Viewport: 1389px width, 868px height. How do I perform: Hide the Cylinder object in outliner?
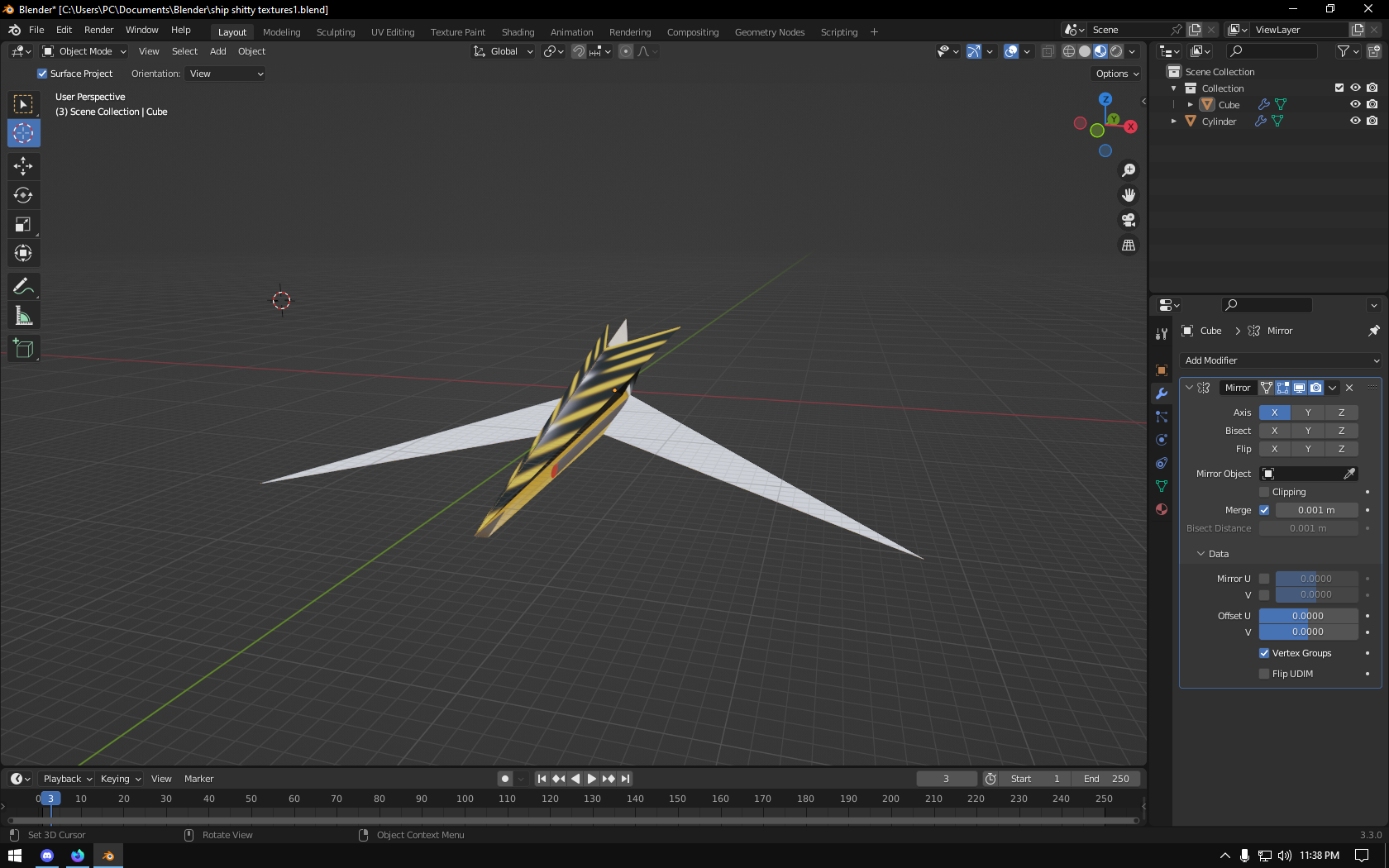[1355, 121]
